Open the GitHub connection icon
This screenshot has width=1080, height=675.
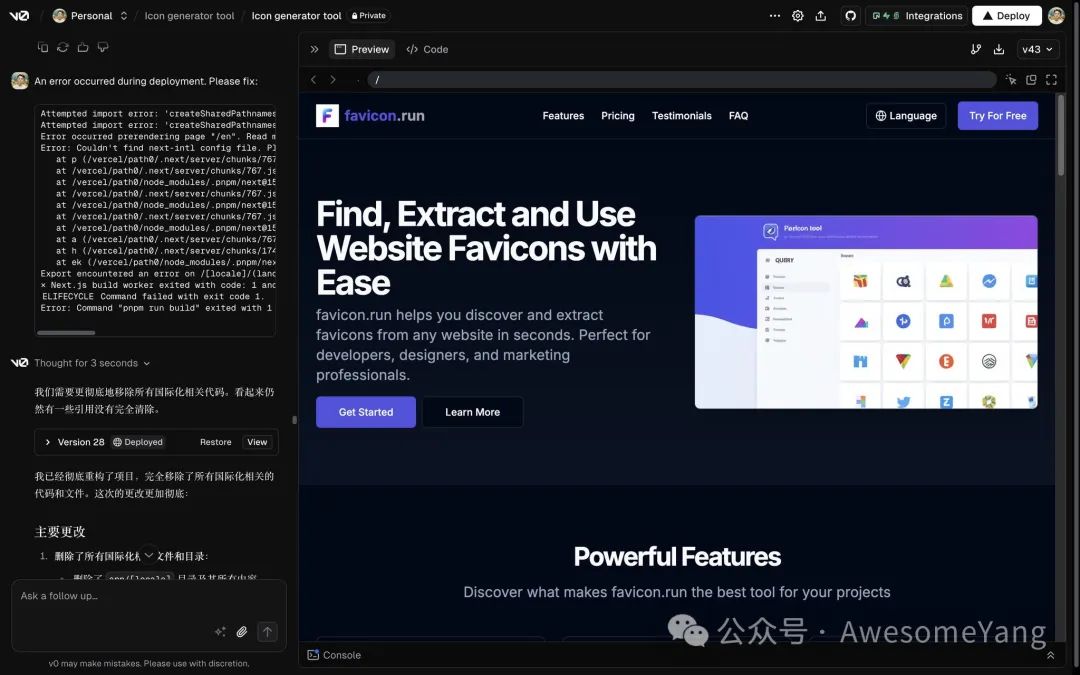(x=851, y=15)
